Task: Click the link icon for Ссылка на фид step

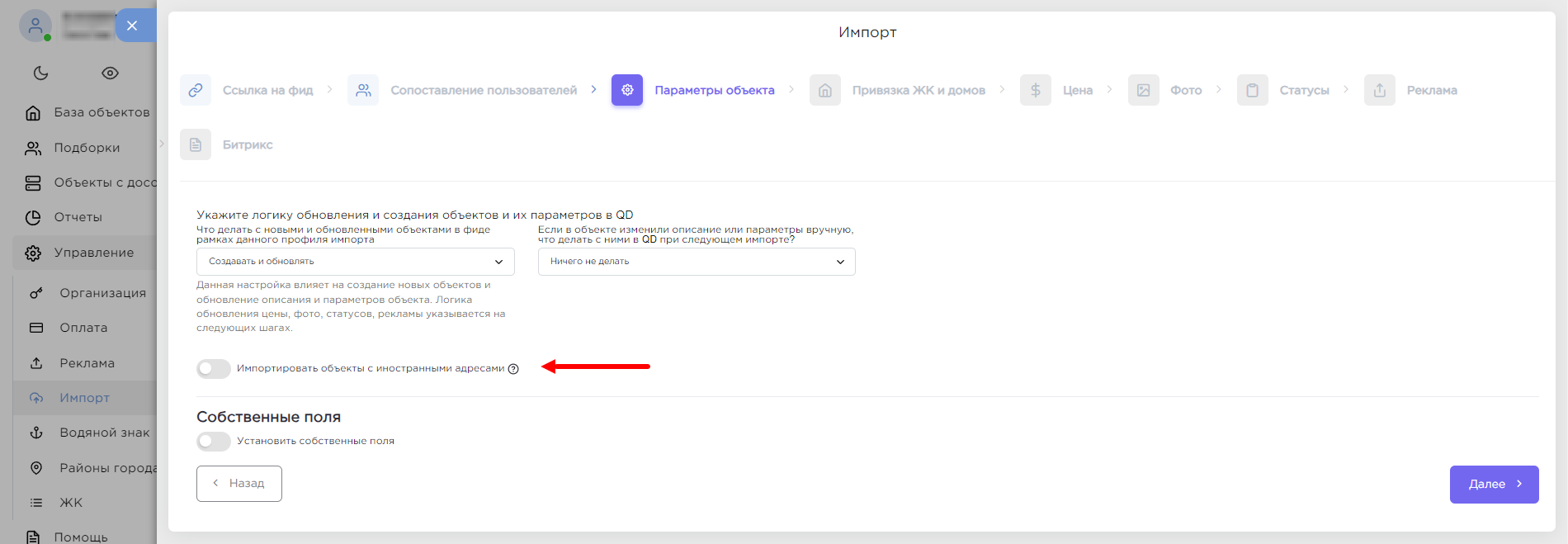Action: (x=196, y=90)
